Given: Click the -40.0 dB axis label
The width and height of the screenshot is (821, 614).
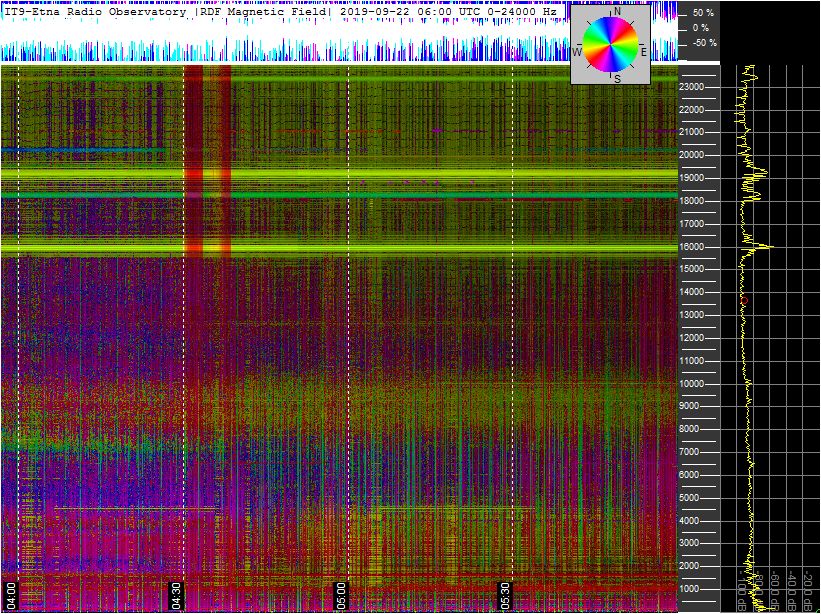Looking at the screenshot, I should point(793,591).
